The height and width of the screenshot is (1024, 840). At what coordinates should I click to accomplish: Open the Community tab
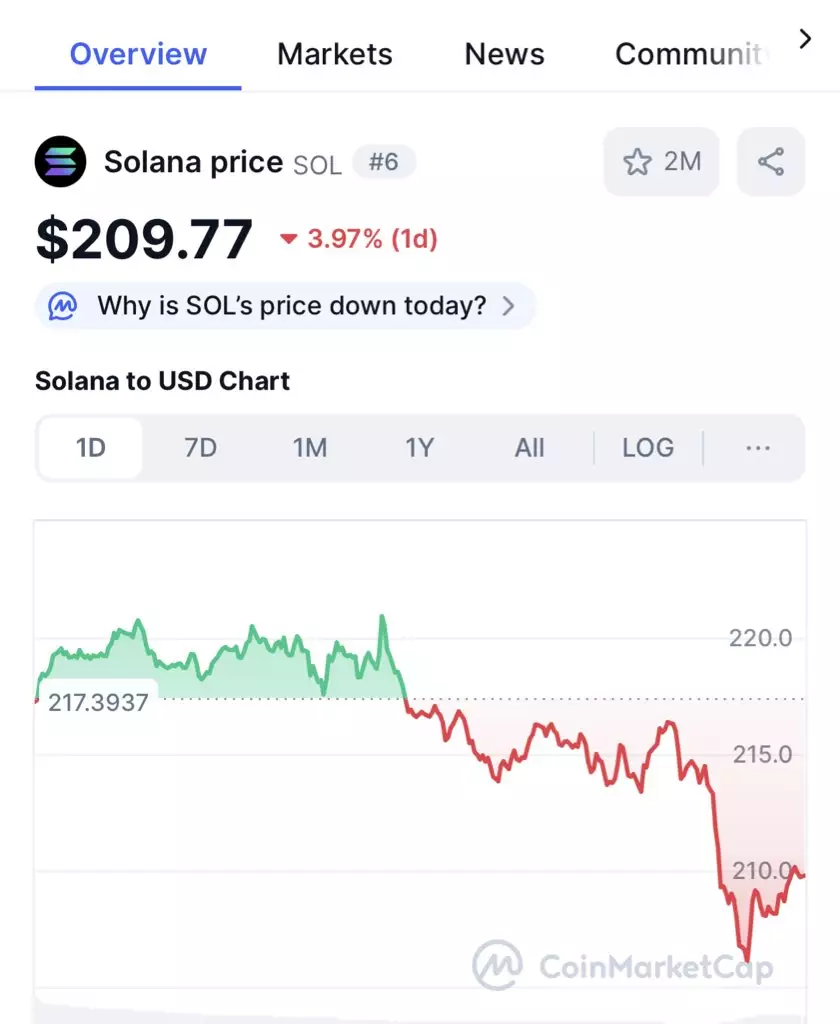(x=689, y=54)
